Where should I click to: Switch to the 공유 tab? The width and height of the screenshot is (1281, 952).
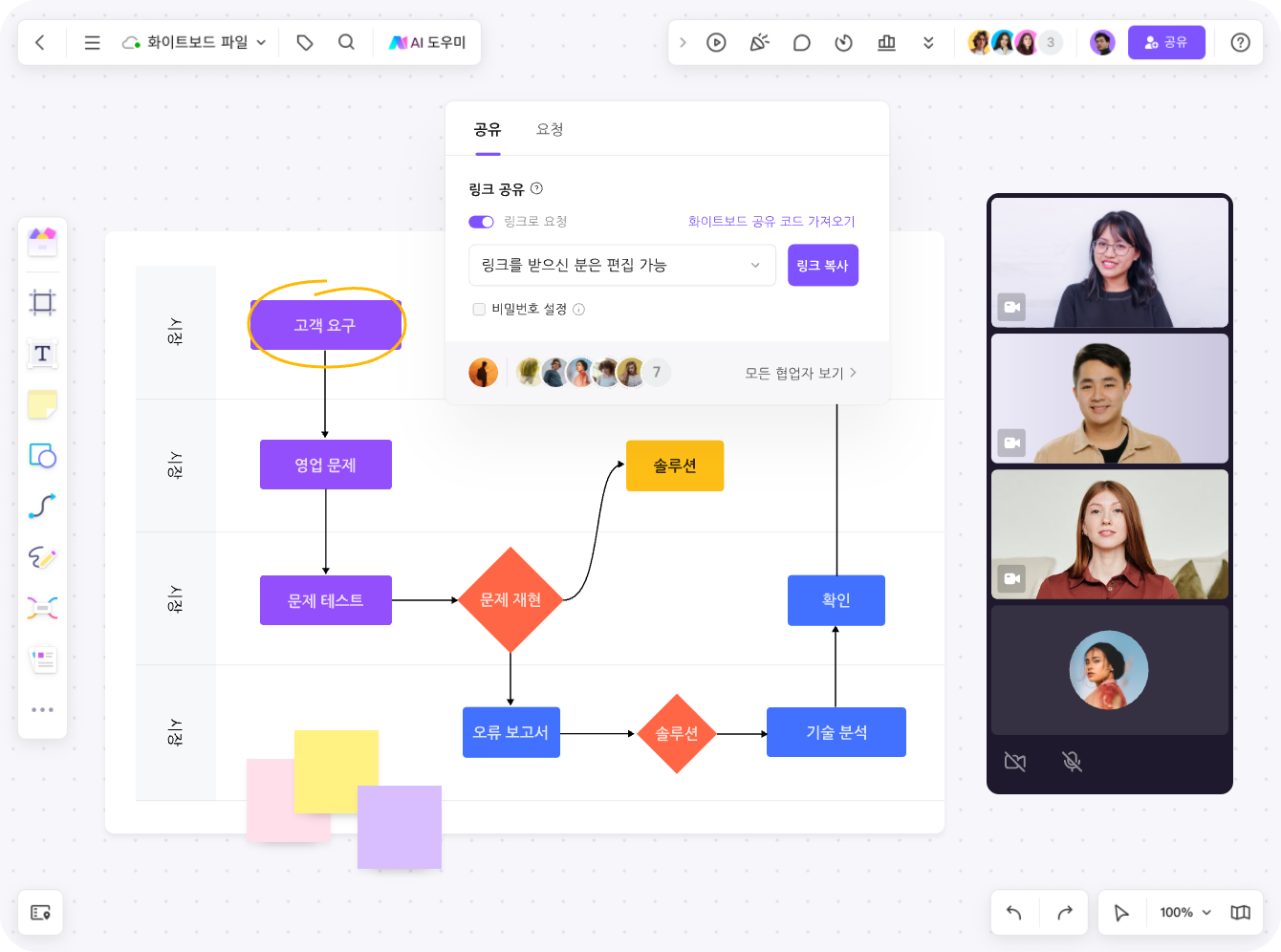(488, 129)
